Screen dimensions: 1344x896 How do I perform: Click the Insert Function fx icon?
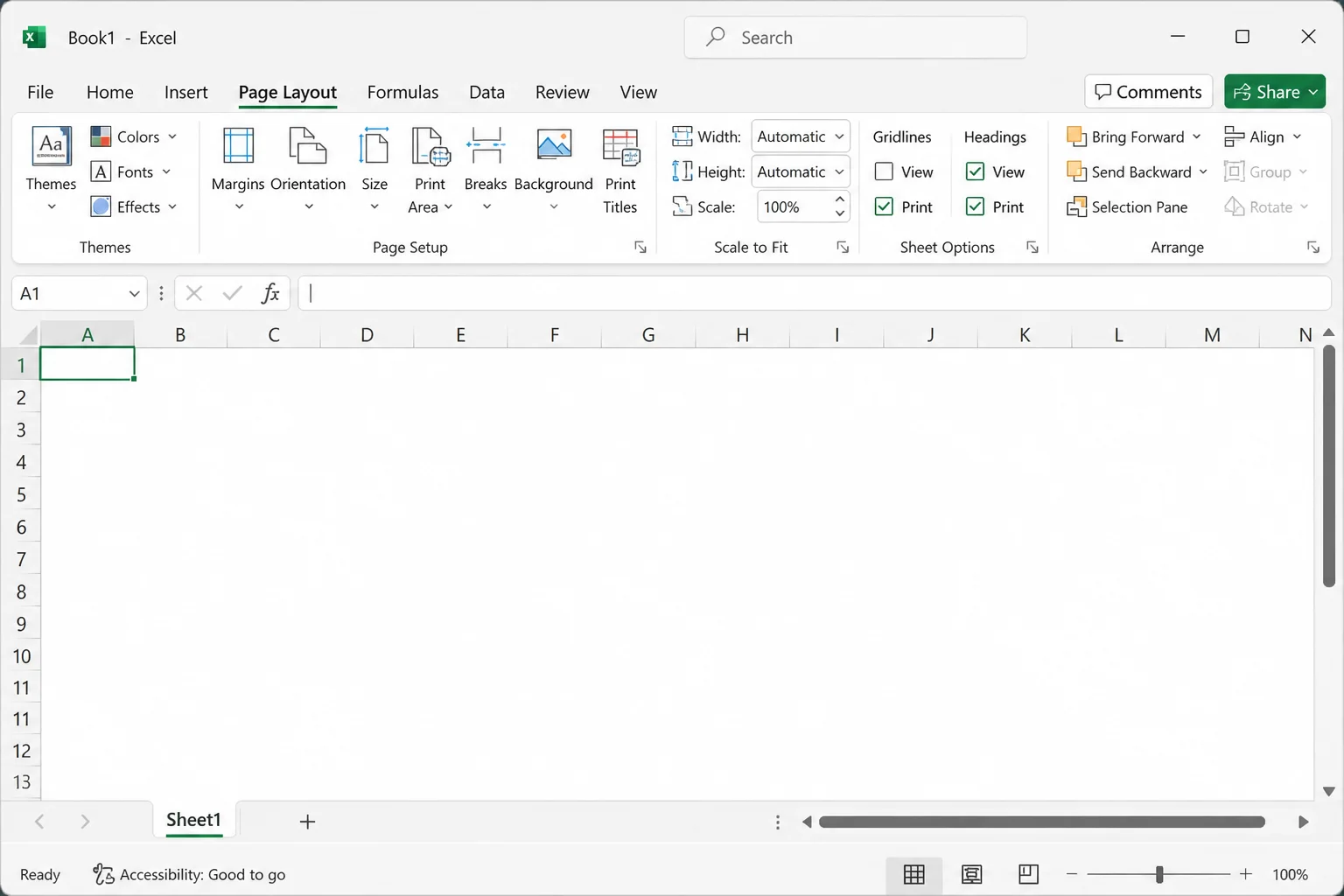(x=270, y=293)
